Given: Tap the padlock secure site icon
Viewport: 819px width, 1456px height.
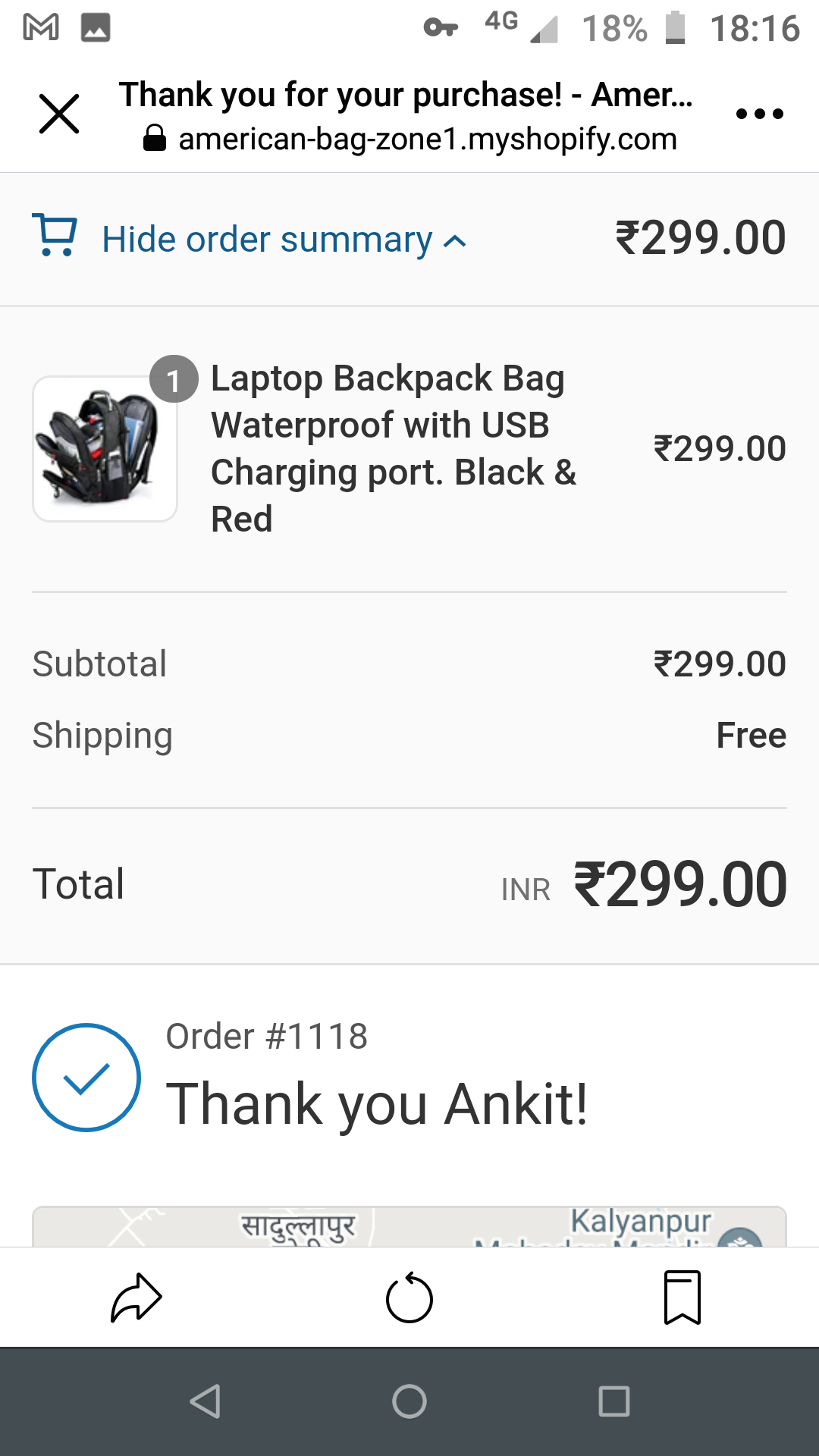Looking at the screenshot, I should point(155,139).
